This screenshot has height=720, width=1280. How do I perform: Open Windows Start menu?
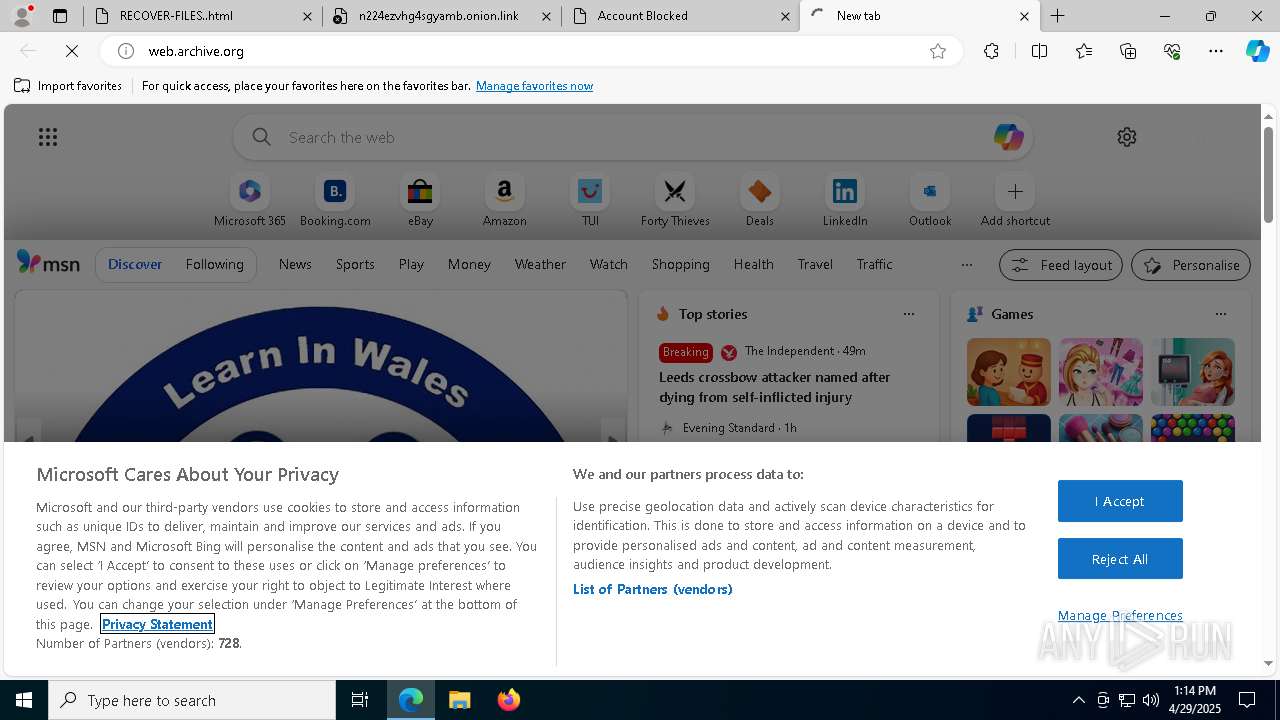tap(24, 700)
